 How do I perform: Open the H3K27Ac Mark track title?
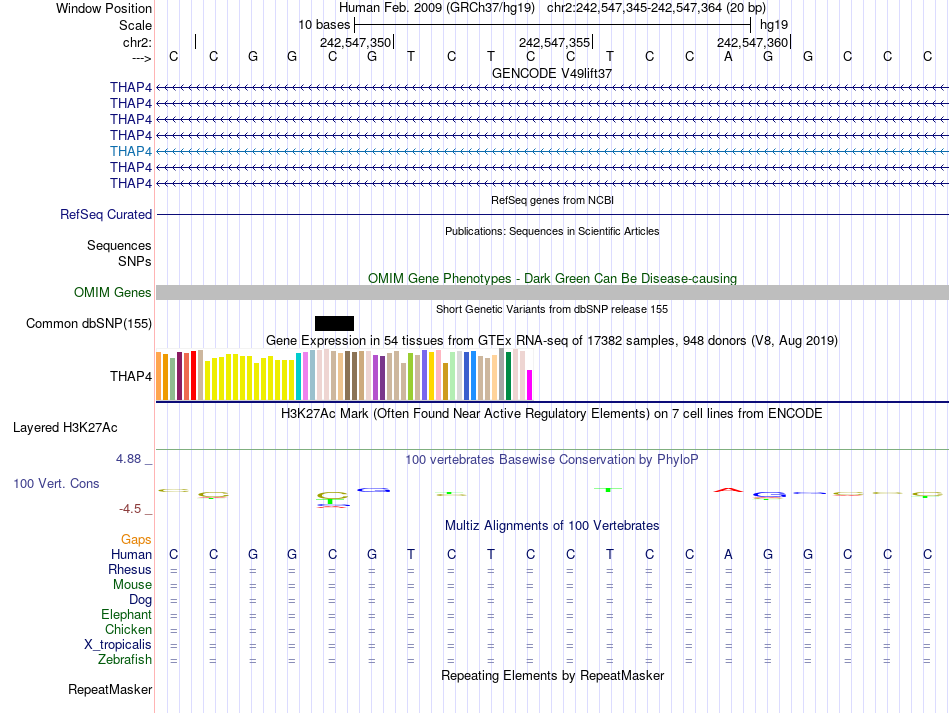pyautogui.click(x=552, y=414)
